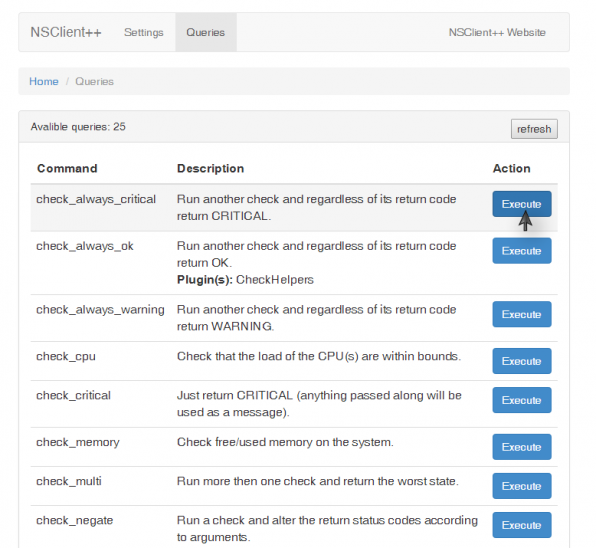Click the refresh button
596x548 pixels.
click(x=534, y=129)
